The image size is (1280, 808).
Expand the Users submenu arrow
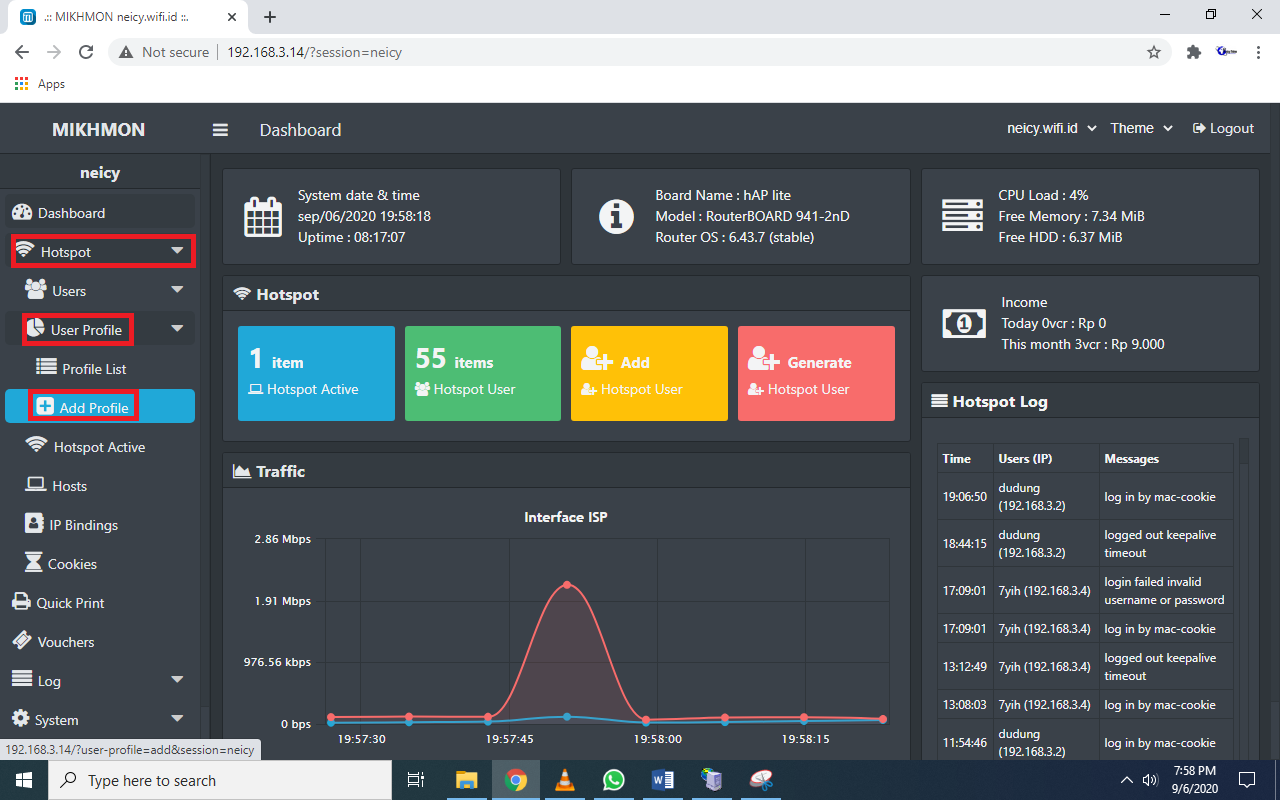tap(178, 290)
